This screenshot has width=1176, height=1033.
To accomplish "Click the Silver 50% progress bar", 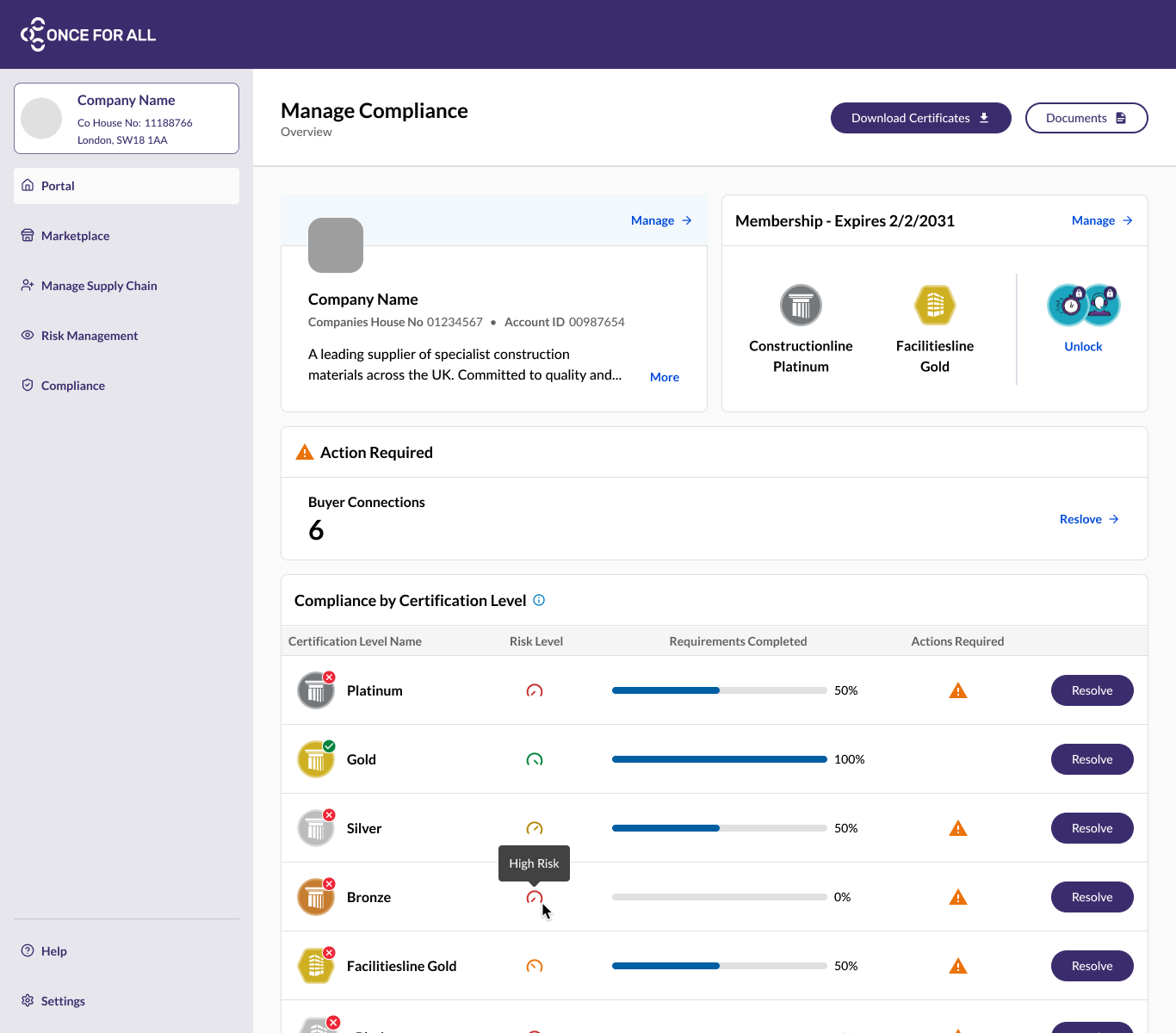I will 720,828.
